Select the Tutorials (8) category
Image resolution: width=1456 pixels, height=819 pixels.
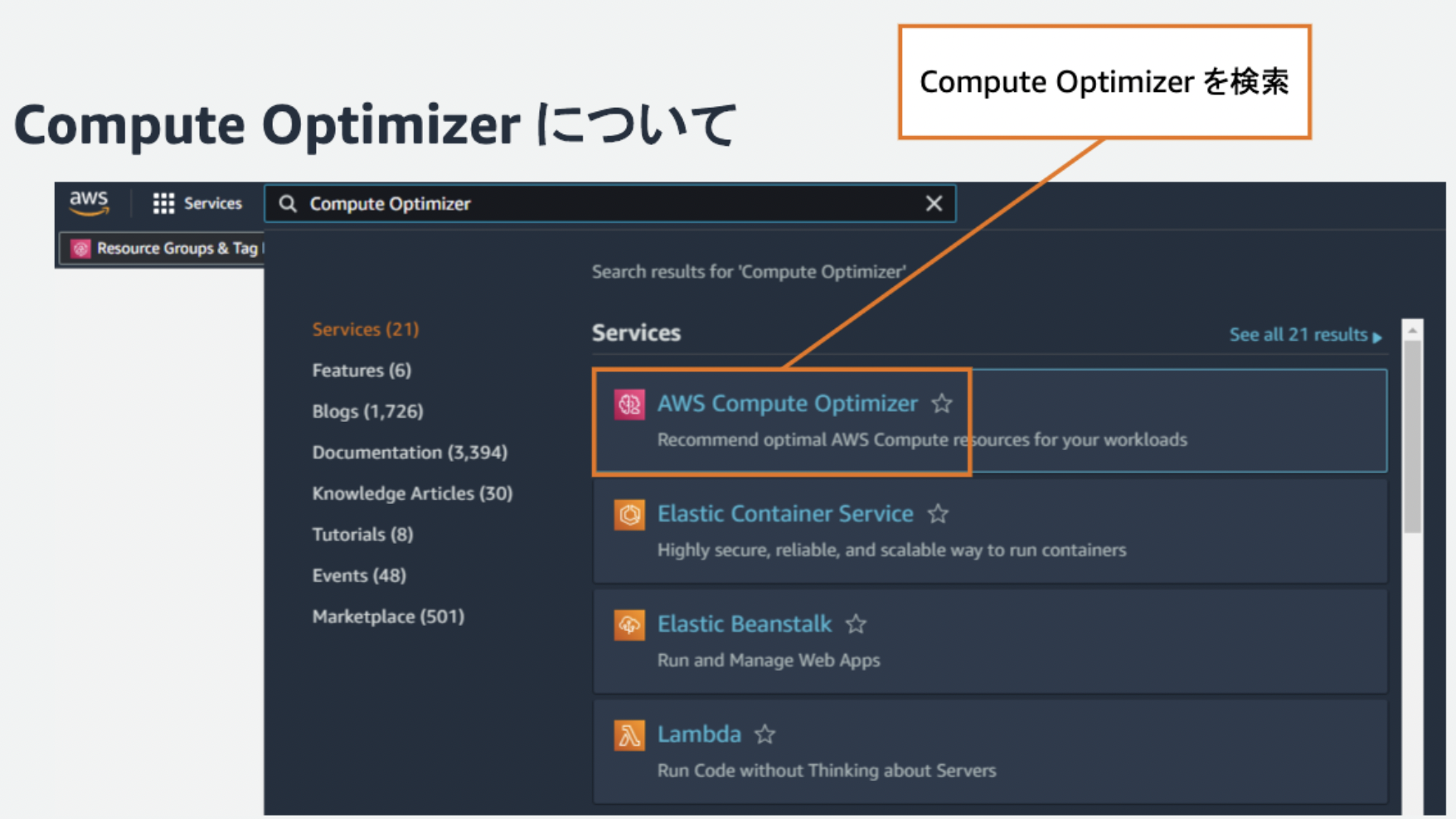362,535
